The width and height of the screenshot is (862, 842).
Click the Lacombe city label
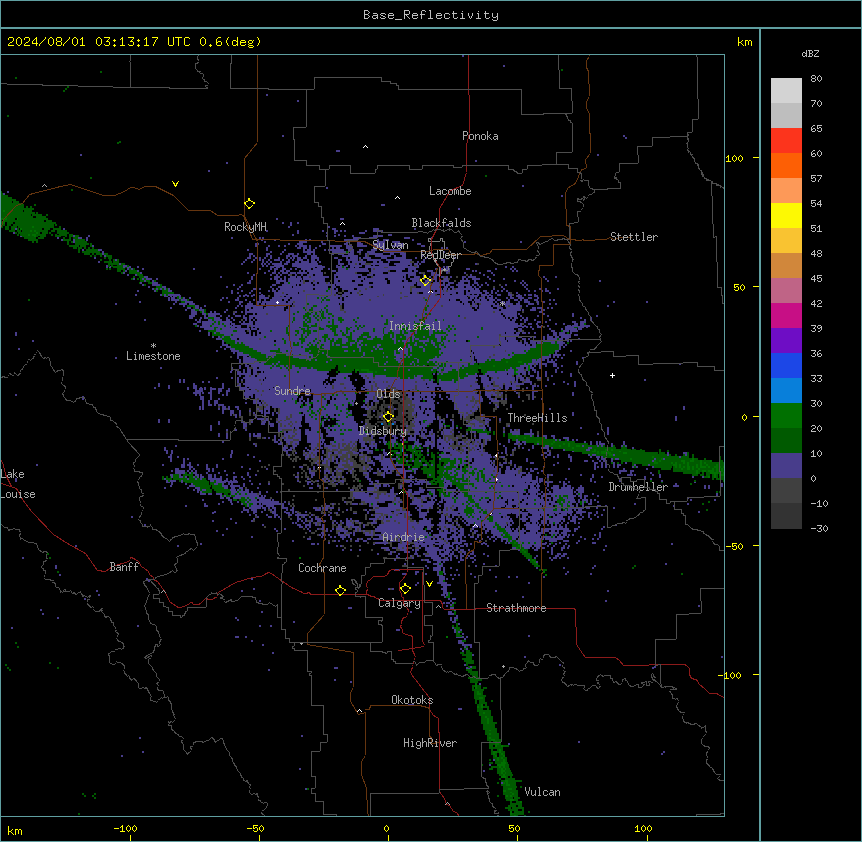tap(450, 191)
